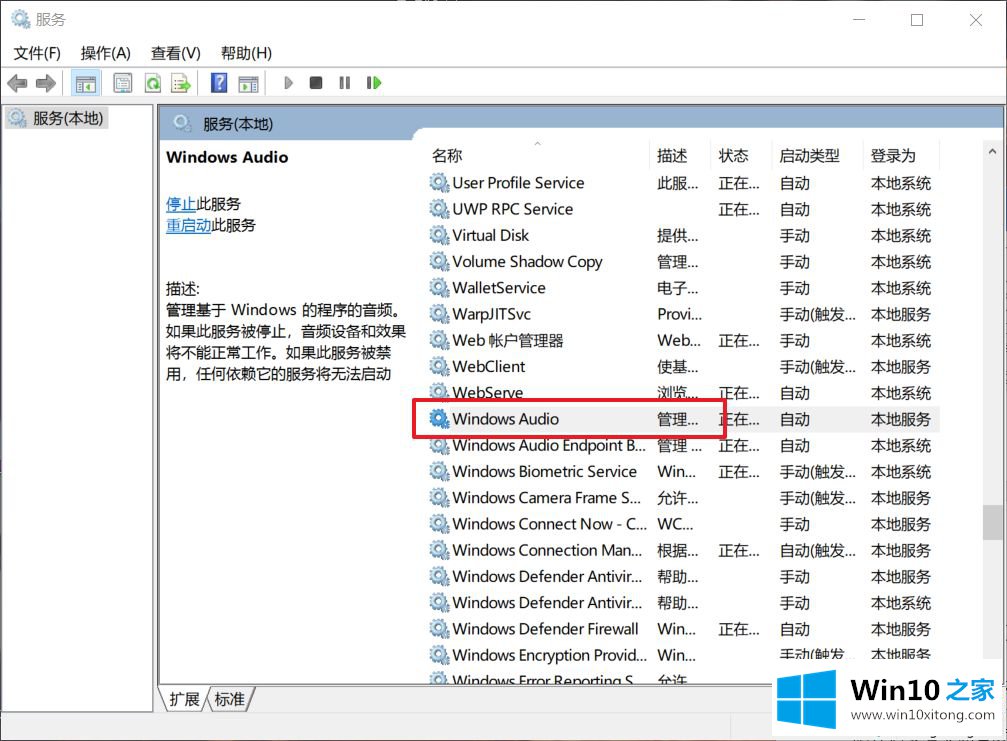This screenshot has width=1007, height=741.
Task: Open the 文件(F) menu
Action: [37, 53]
